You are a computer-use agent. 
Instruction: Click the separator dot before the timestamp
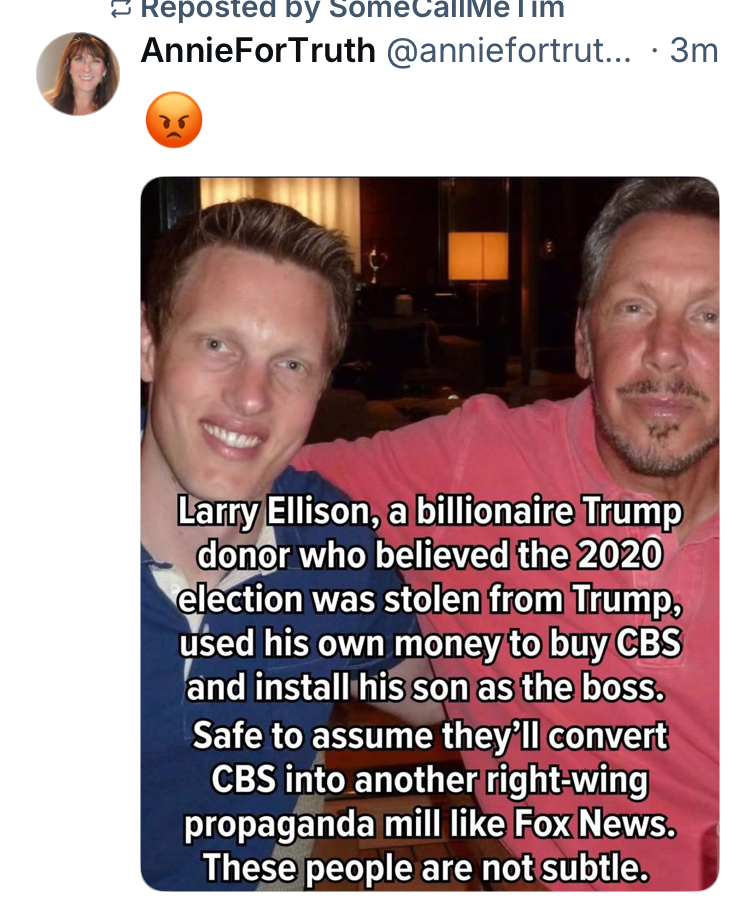click(654, 52)
